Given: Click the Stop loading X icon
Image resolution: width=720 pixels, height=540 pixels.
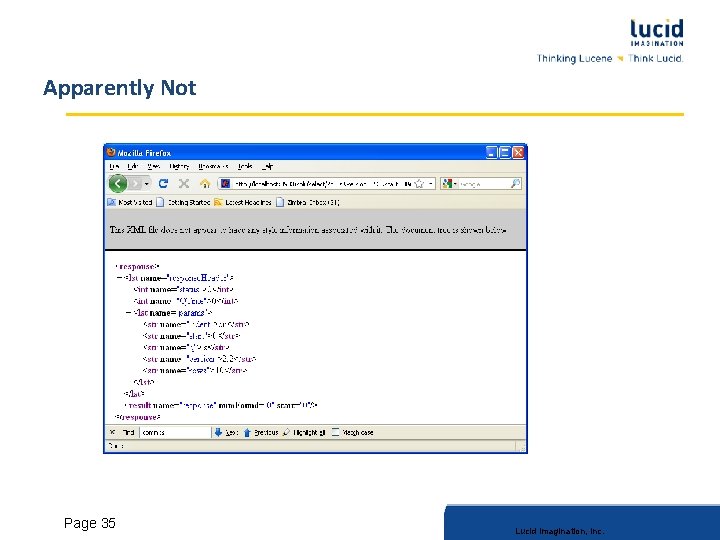Looking at the screenshot, I should pos(184,184).
